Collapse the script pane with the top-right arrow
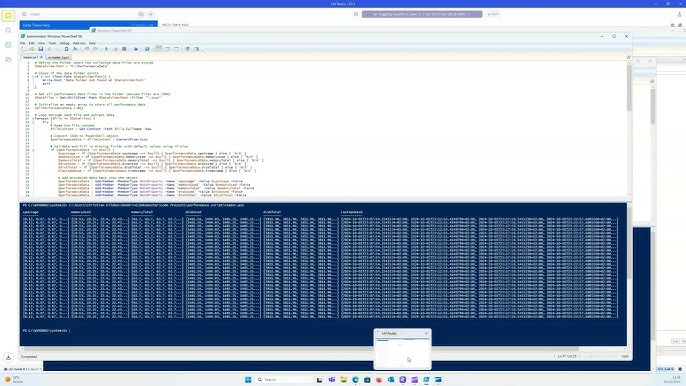Viewport: 686px width, 386px height. point(628,57)
